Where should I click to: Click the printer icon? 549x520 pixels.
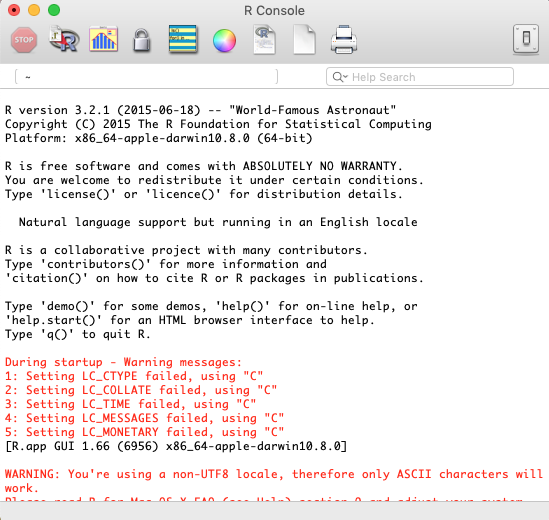[344, 40]
